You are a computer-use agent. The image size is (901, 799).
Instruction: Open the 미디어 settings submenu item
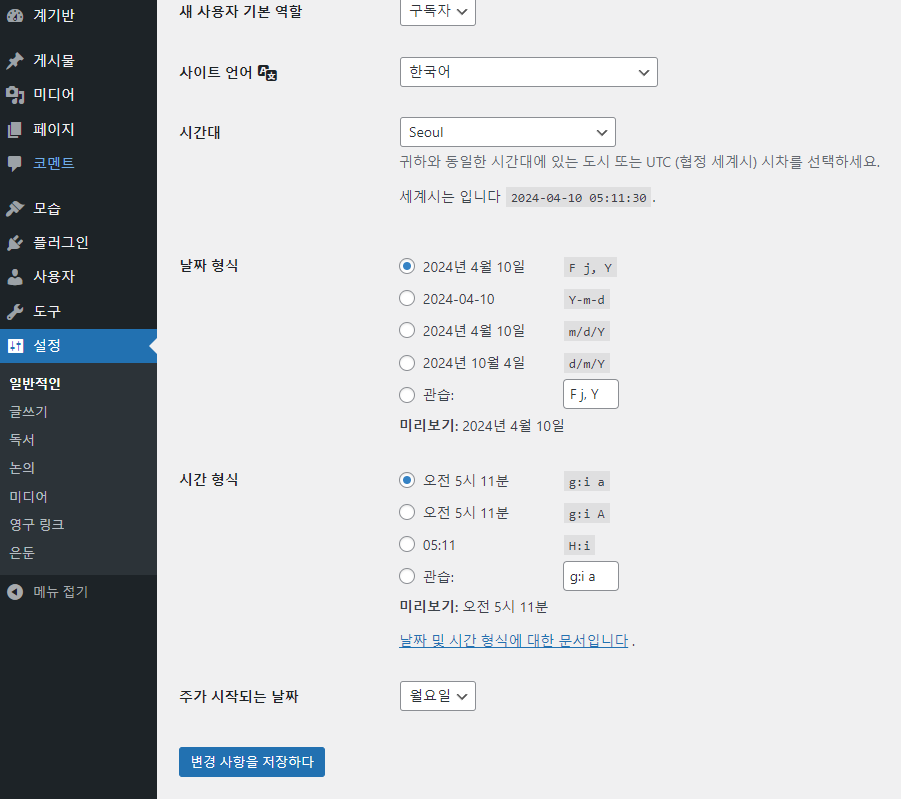[x=28, y=496]
